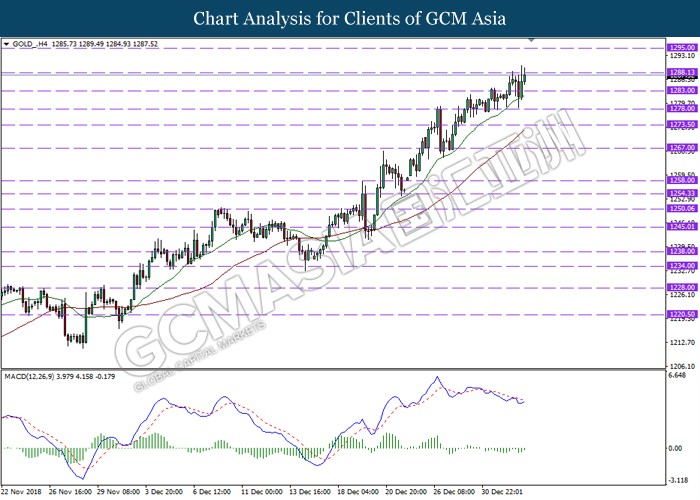Screen dimensions: 700x500
Task: Select the 1228.00 price level label
Action: pos(682,288)
